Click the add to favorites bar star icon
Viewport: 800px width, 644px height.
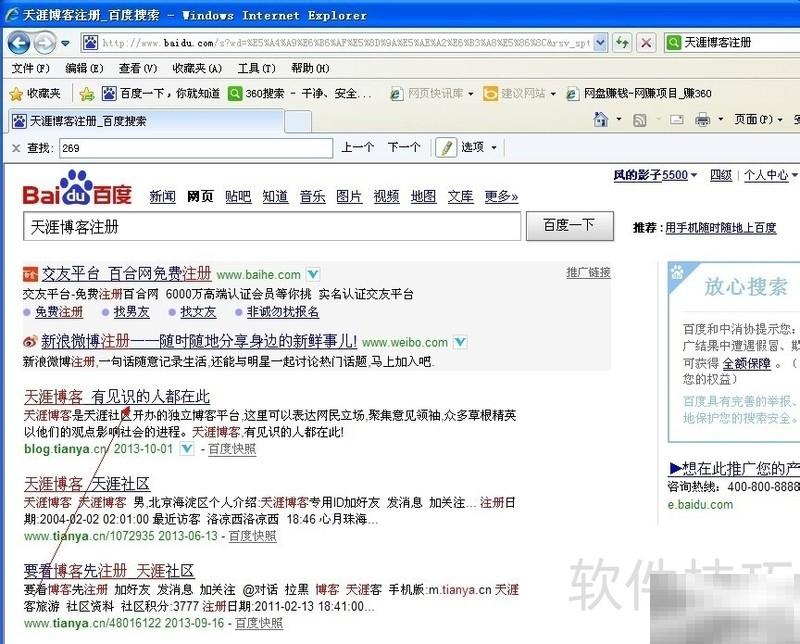87,94
